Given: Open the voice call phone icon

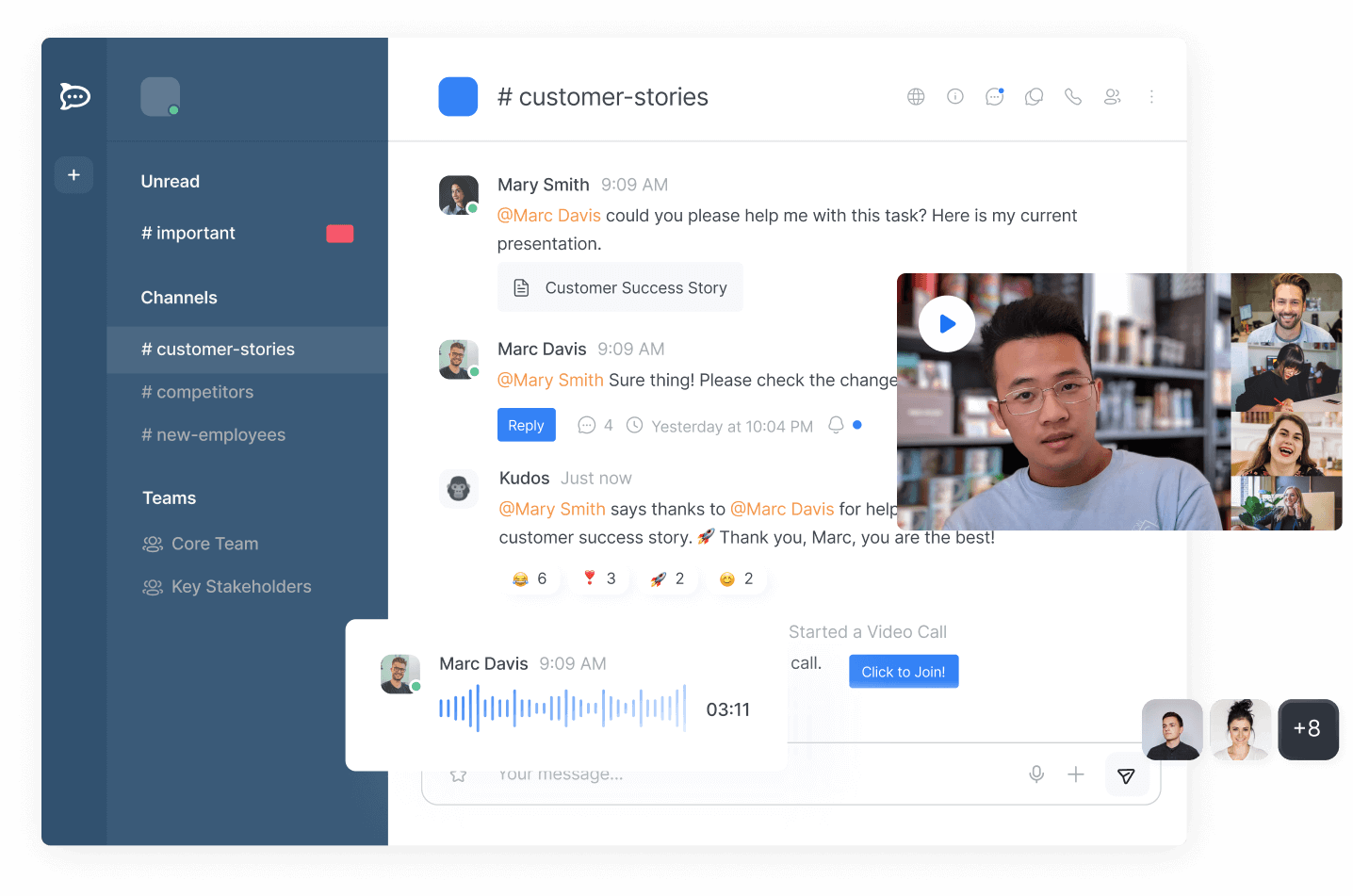Looking at the screenshot, I should coord(1073,97).
